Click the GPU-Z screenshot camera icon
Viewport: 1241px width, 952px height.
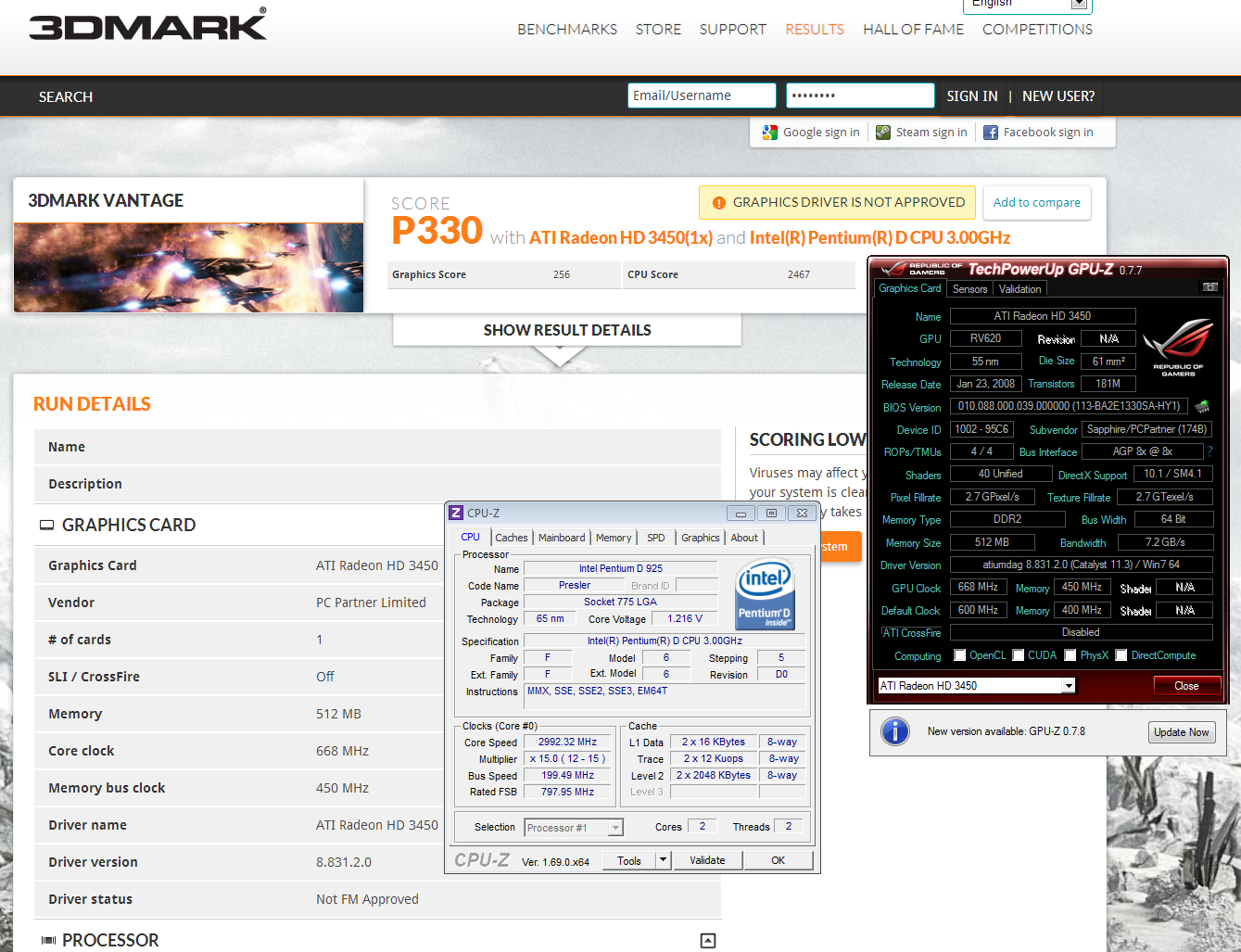(1210, 287)
